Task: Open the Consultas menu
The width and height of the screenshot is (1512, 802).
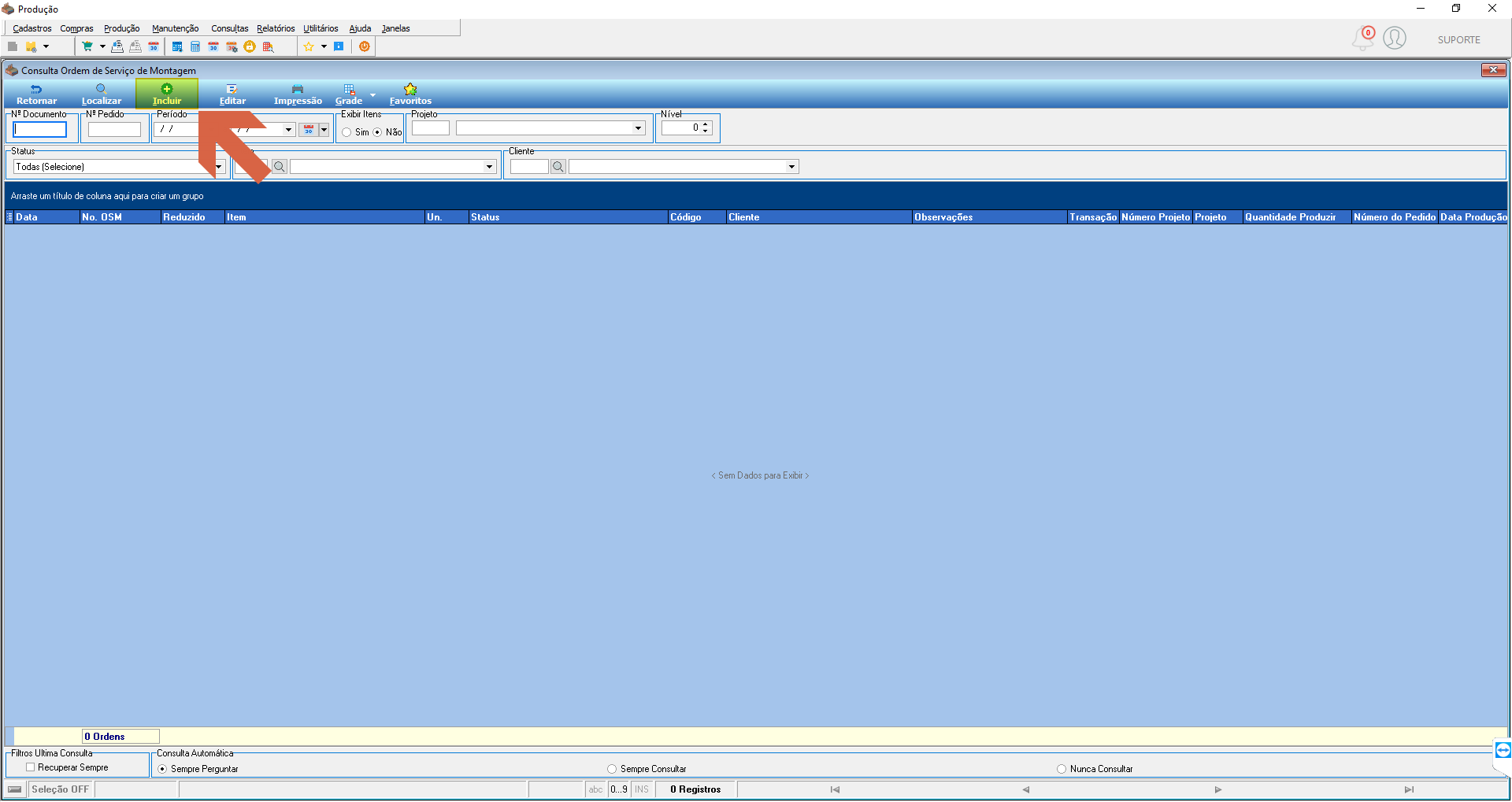Action: [229, 28]
